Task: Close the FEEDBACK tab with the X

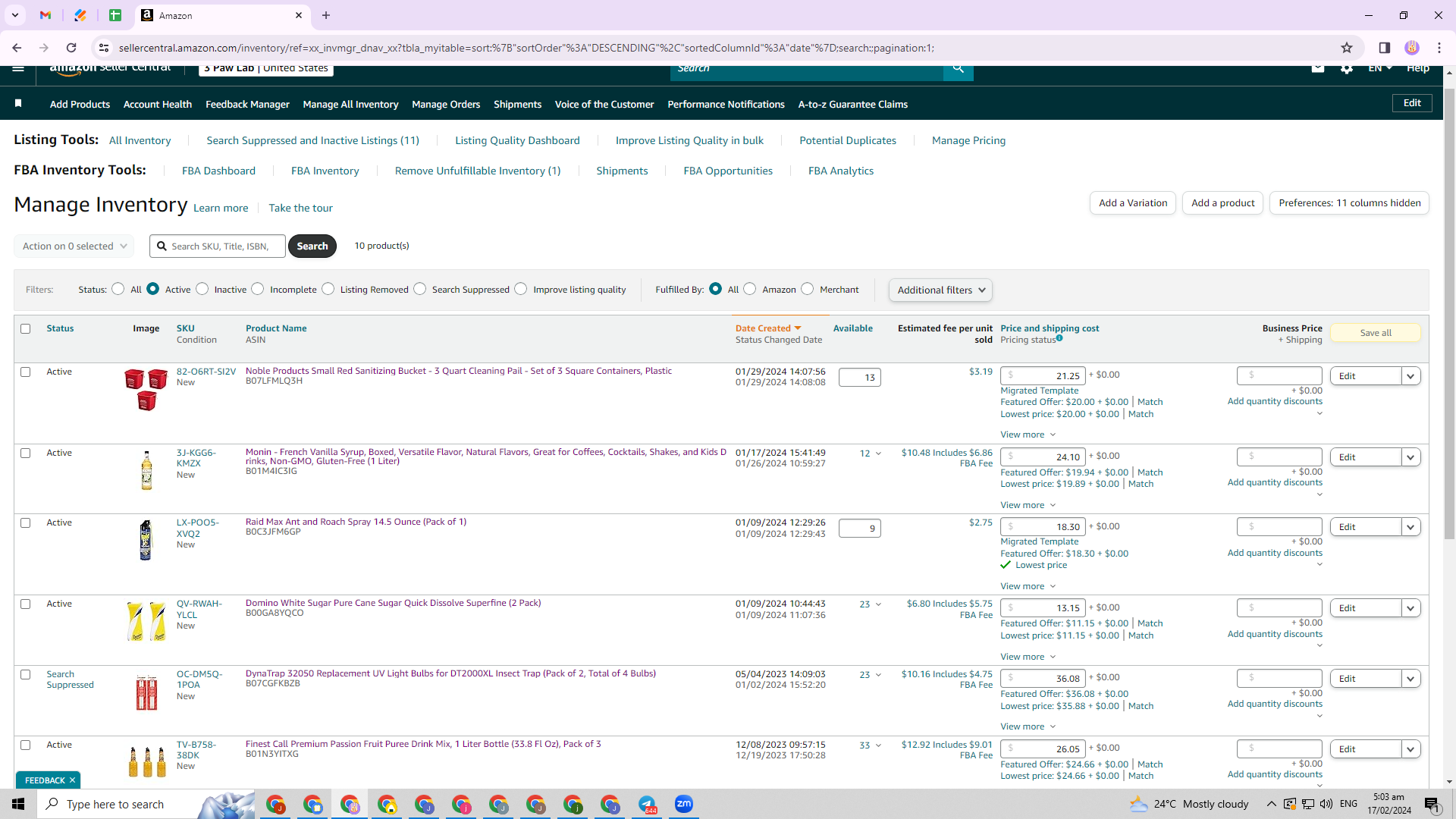Action: pyautogui.click(x=73, y=780)
